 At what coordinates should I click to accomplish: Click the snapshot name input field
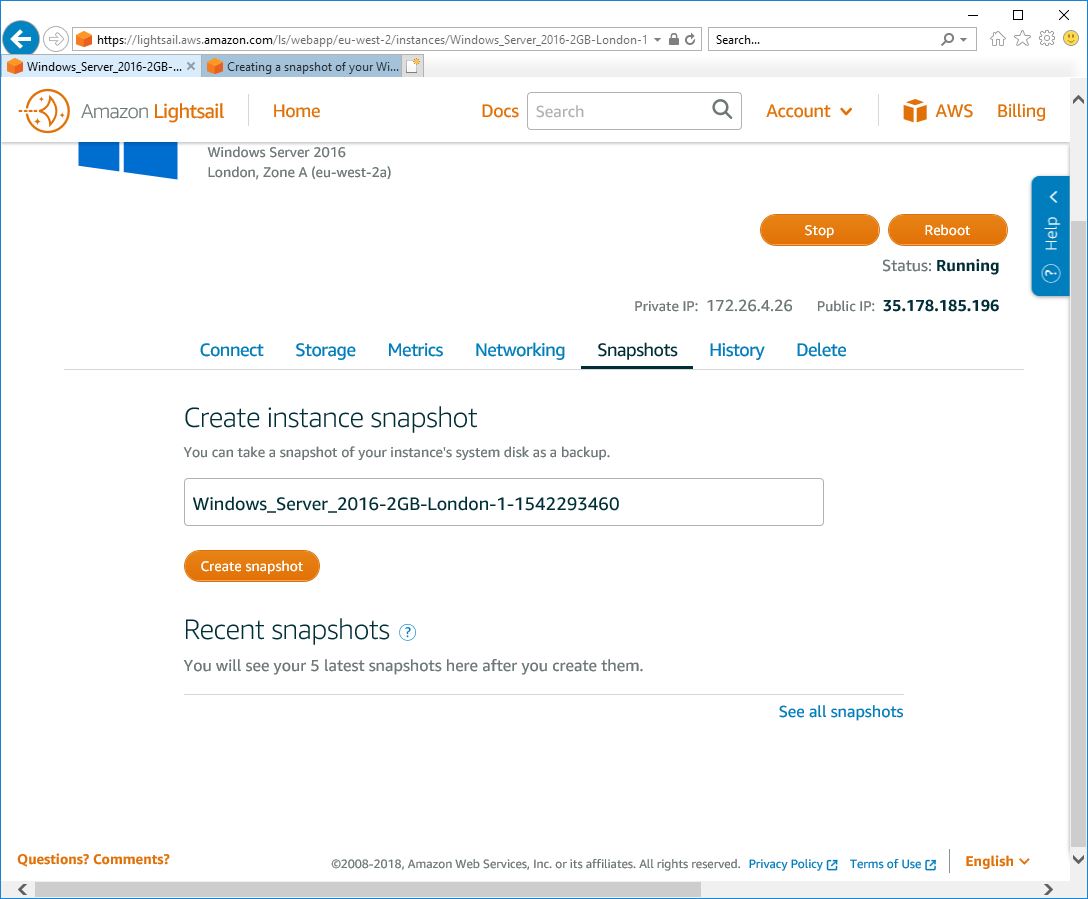click(x=504, y=502)
